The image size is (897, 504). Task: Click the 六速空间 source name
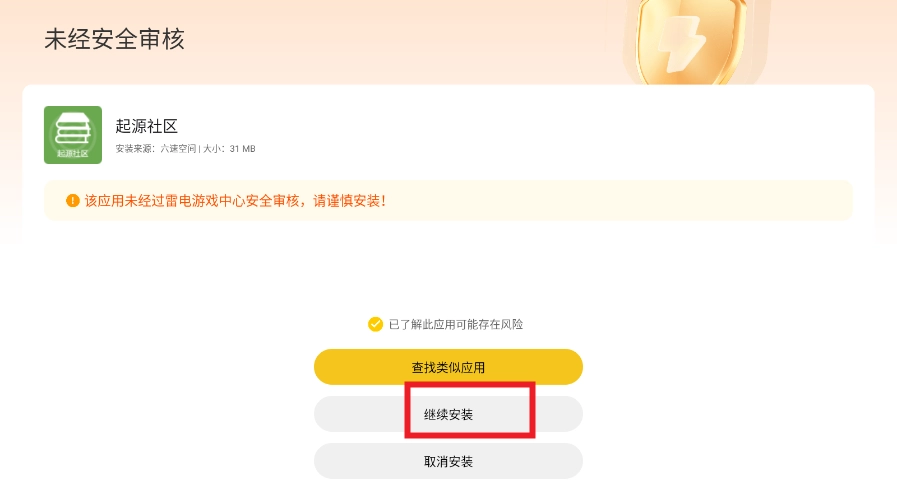(x=177, y=149)
